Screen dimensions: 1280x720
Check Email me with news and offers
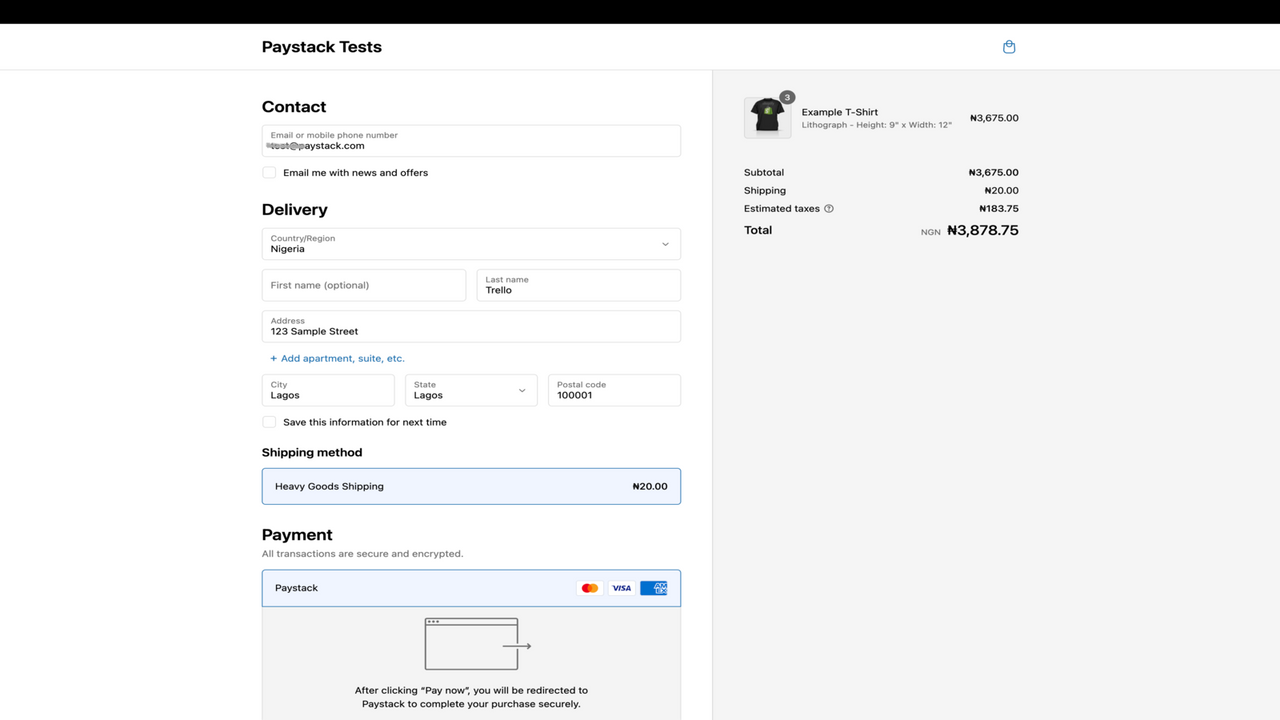point(269,173)
